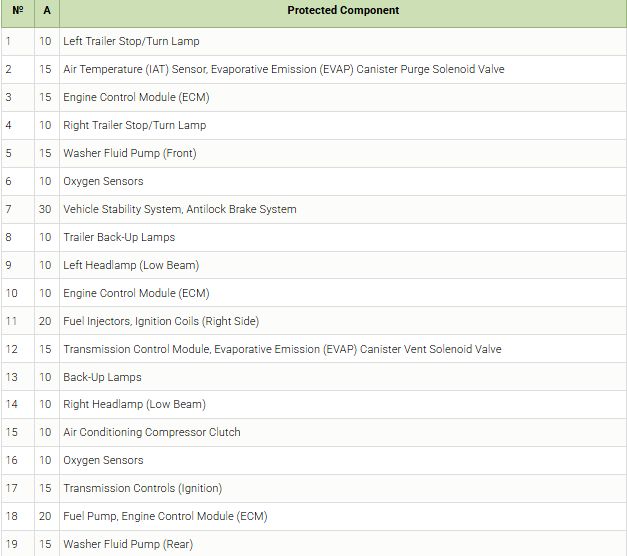Click the "Protected Component" column header
The width and height of the screenshot is (627, 556).
click(x=342, y=11)
